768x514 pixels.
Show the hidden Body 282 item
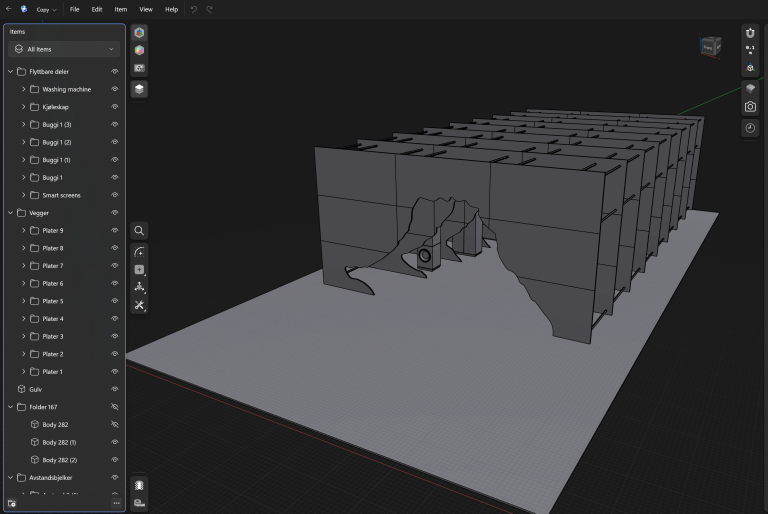point(115,425)
